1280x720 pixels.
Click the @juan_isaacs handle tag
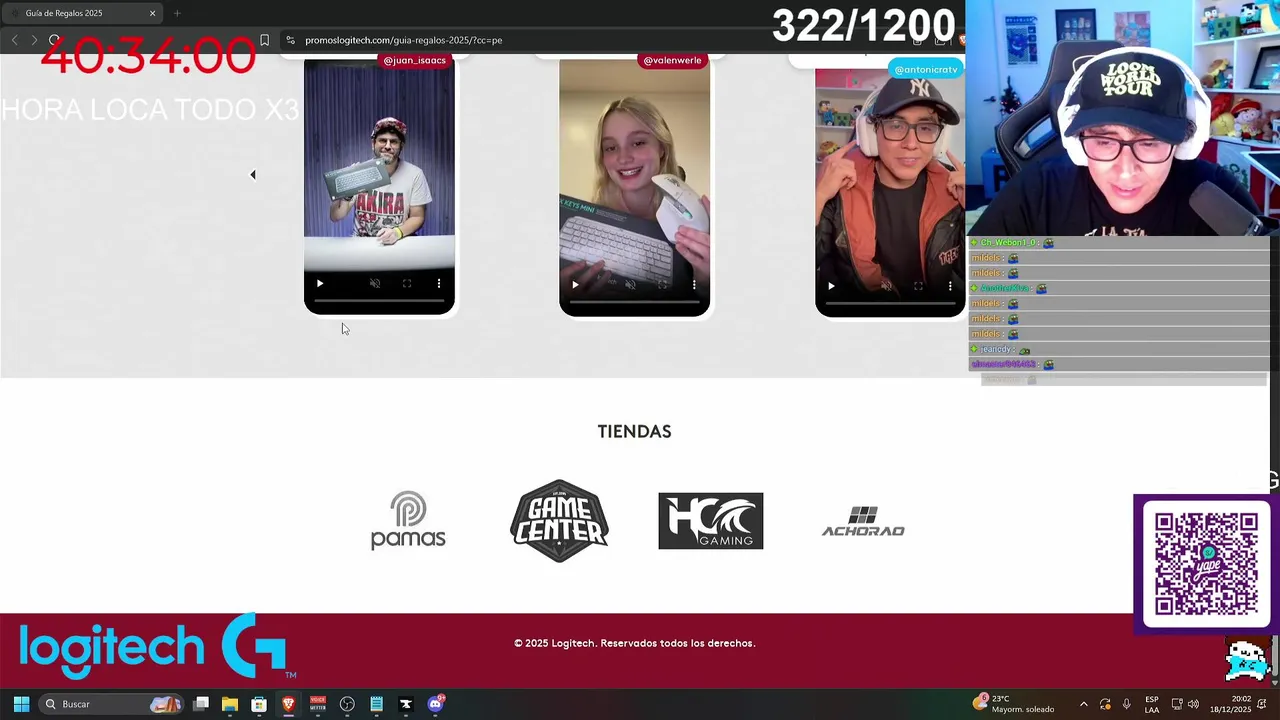(415, 60)
